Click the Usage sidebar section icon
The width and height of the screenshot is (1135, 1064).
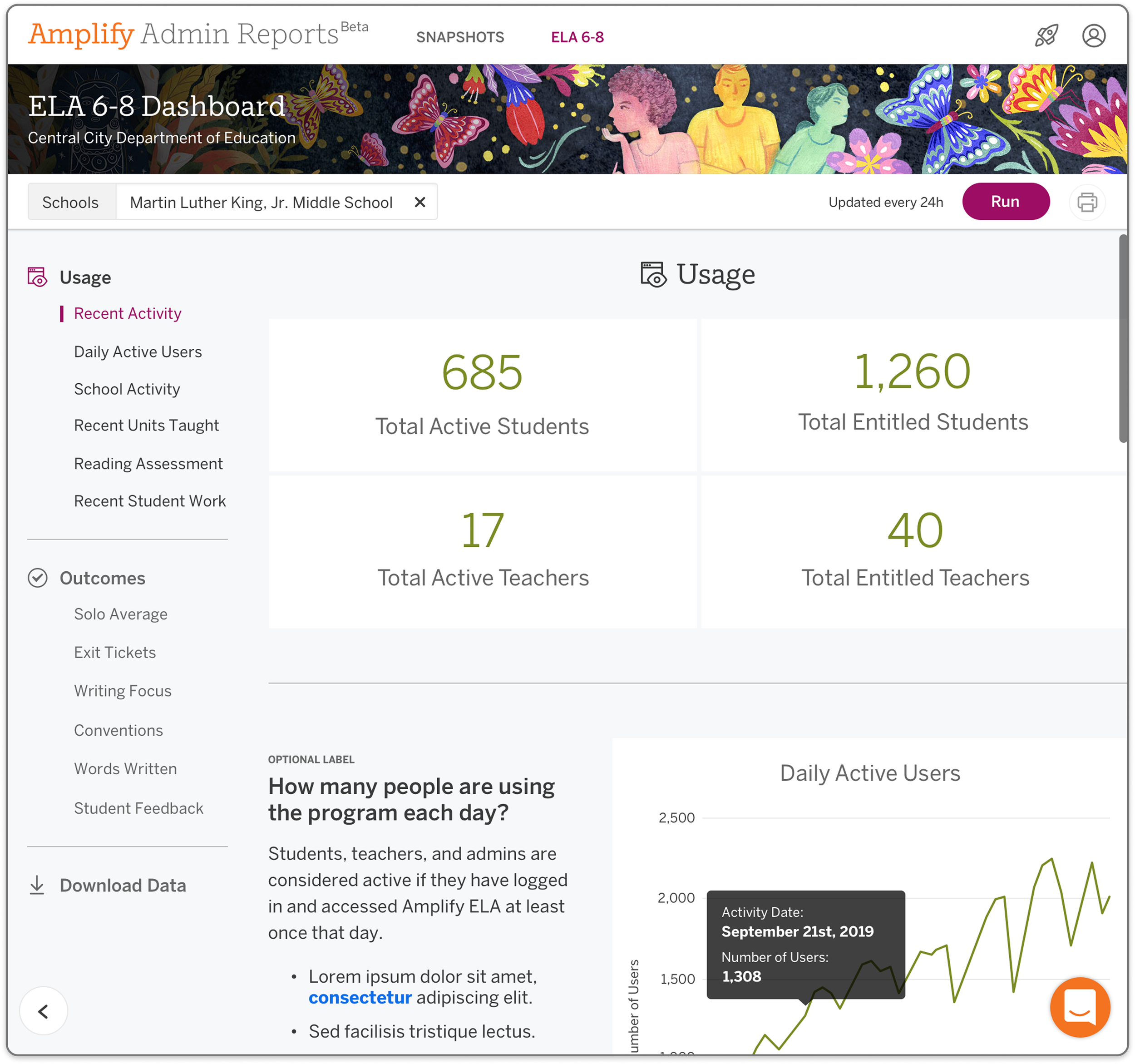38,277
